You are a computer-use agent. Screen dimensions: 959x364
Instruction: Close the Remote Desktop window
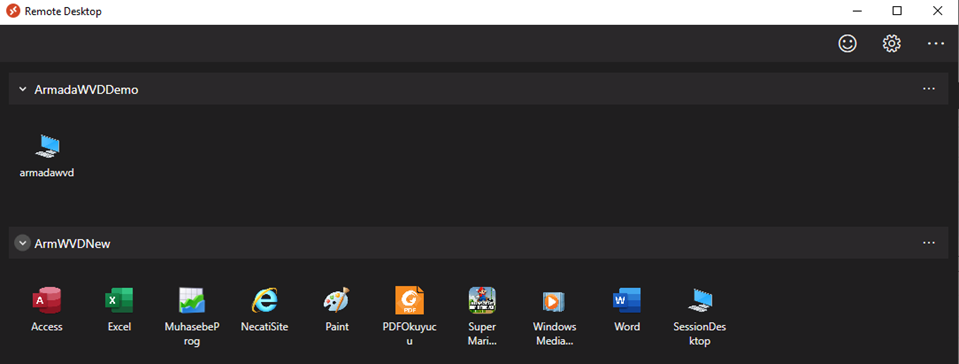(937, 11)
